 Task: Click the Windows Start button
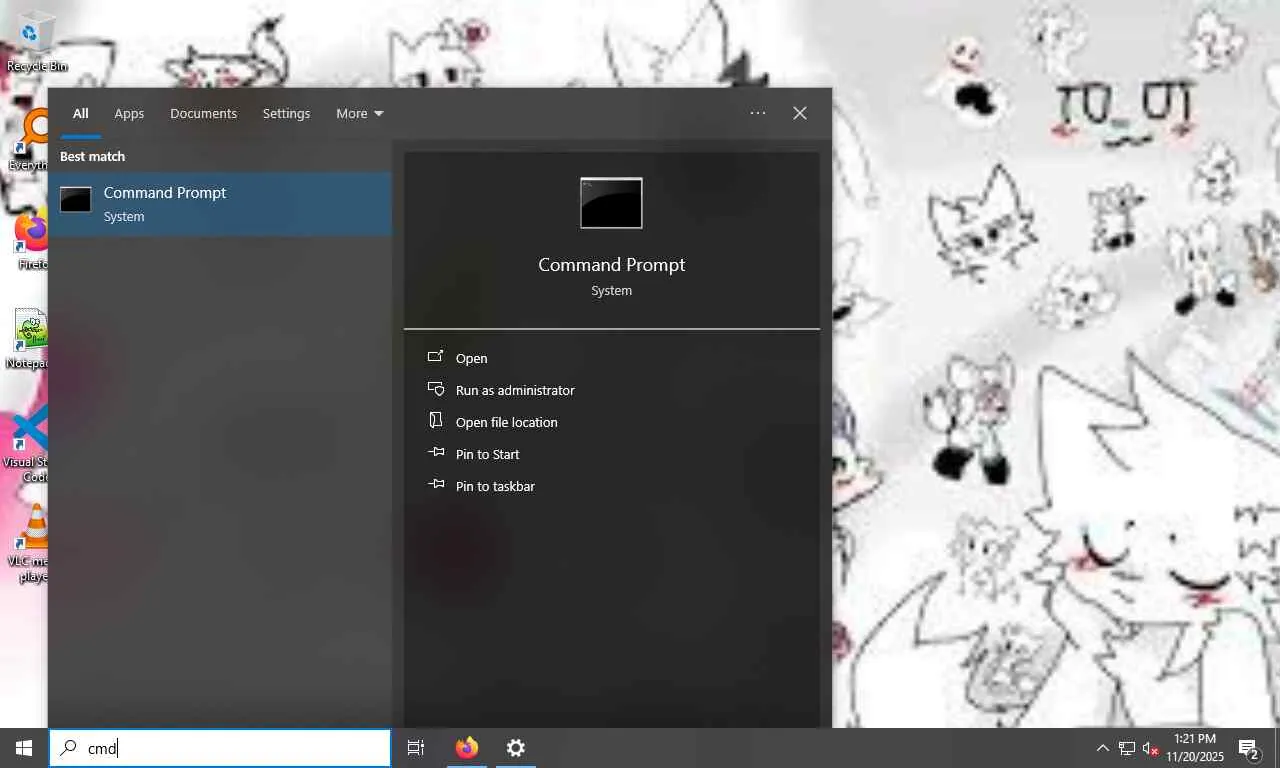tap(24, 748)
